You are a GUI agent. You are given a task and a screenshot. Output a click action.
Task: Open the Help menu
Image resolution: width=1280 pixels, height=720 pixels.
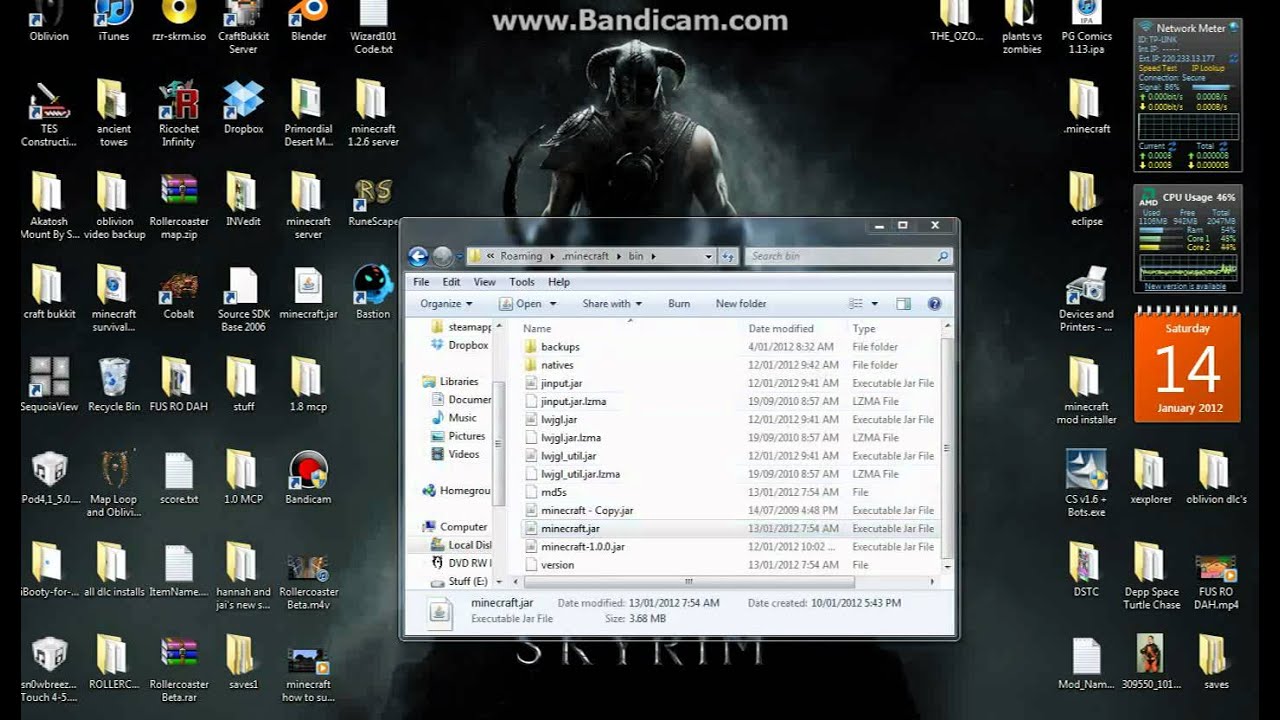(x=558, y=282)
